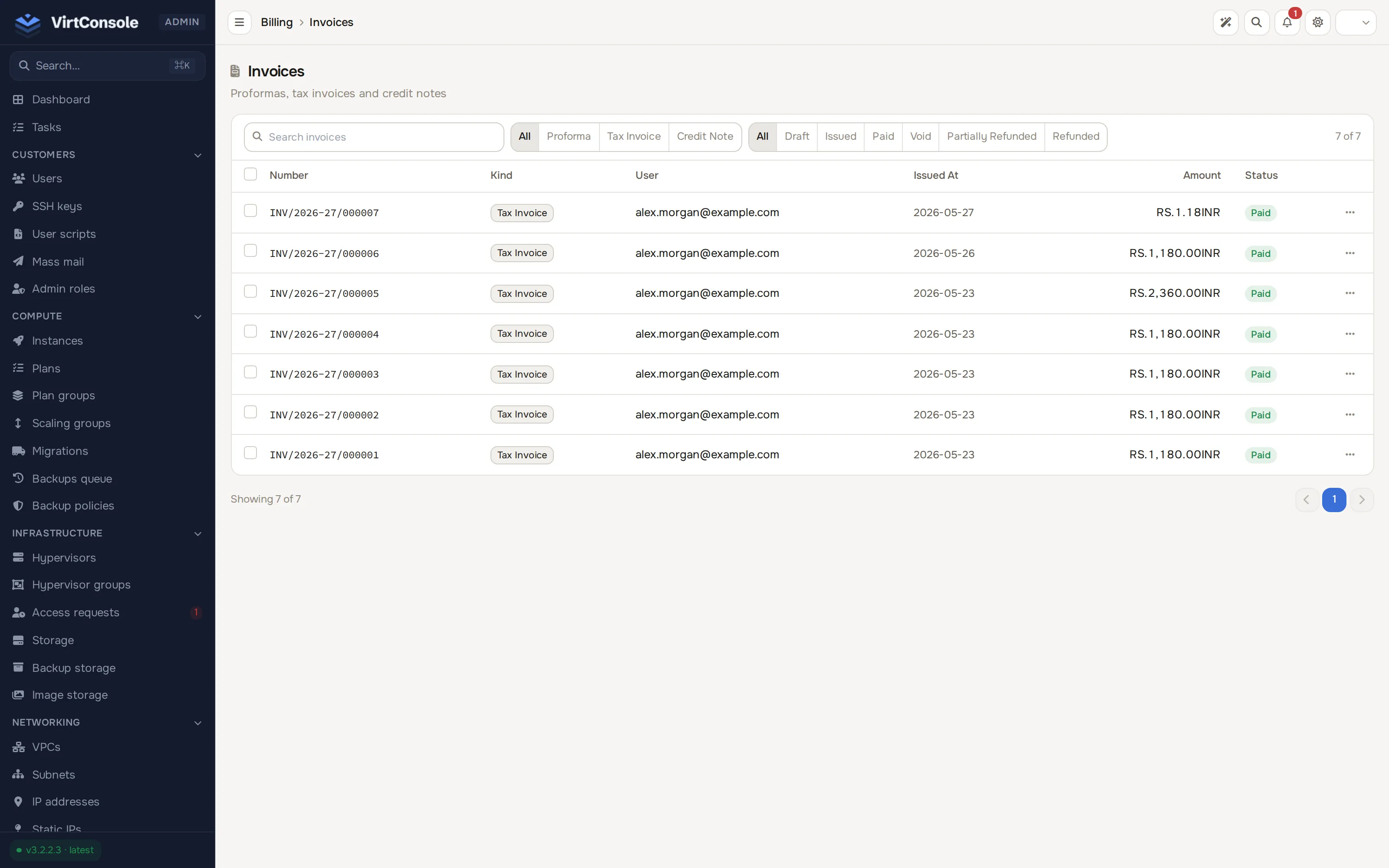Open Instances rocket icon
The width and height of the screenshot is (1389, 868).
click(18, 340)
